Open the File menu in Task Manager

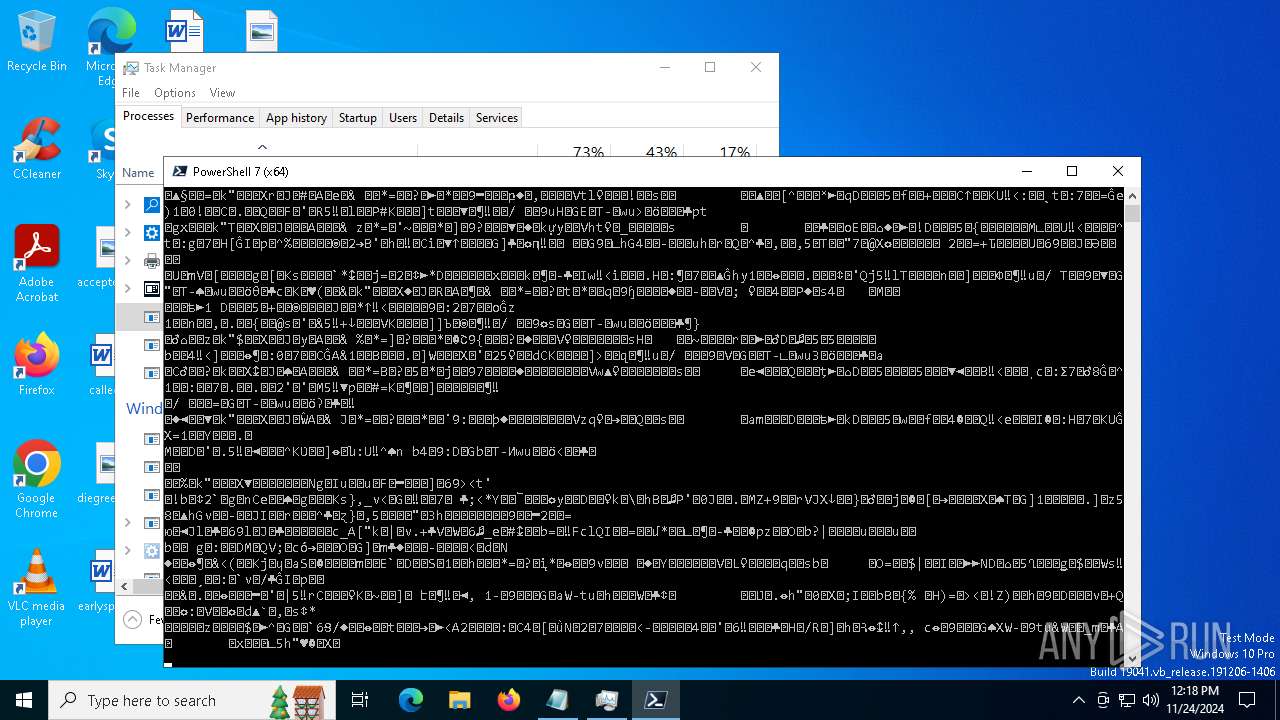131,93
